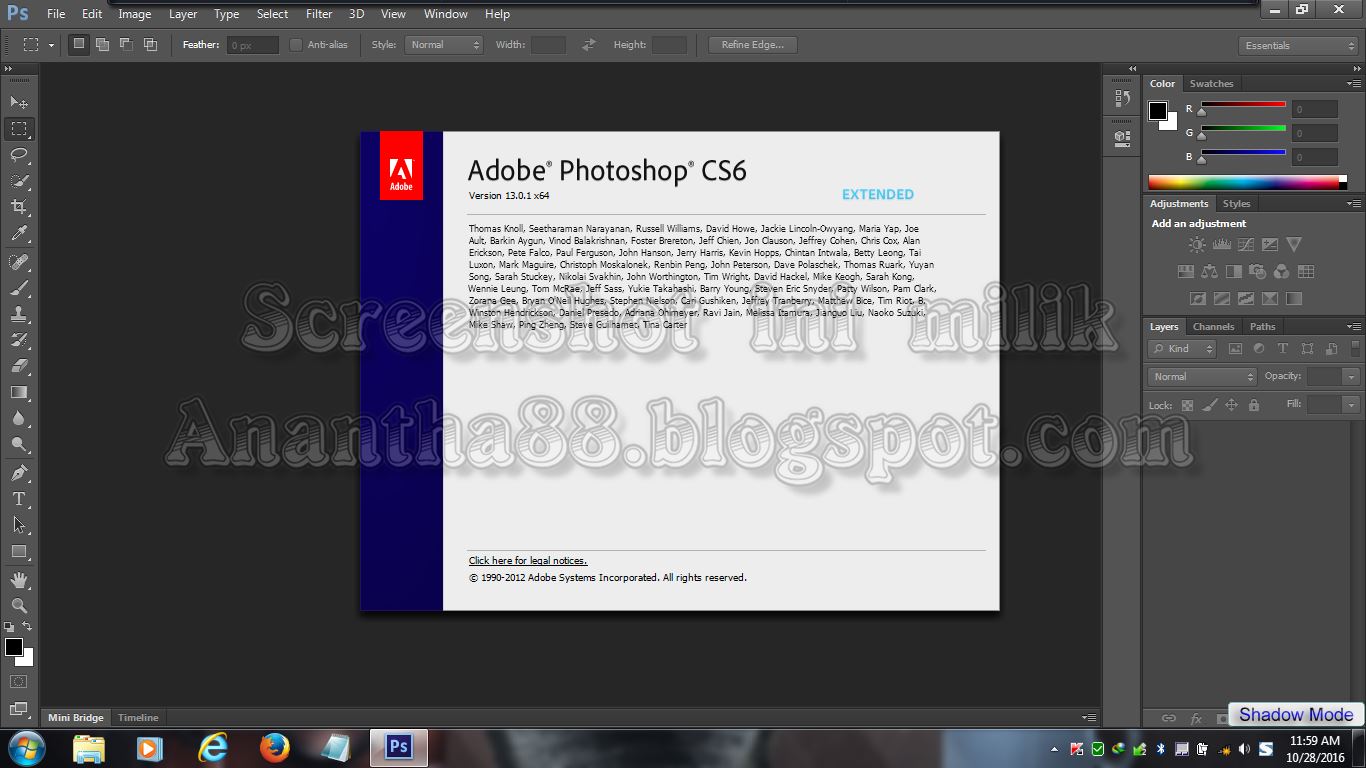The width and height of the screenshot is (1366, 768).
Task: Select the Pen tool
Action: (19, 473)
